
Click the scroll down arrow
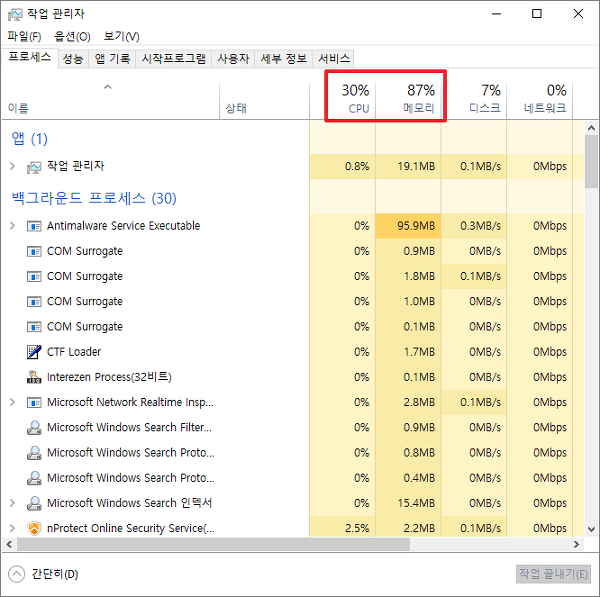[591, 530]
